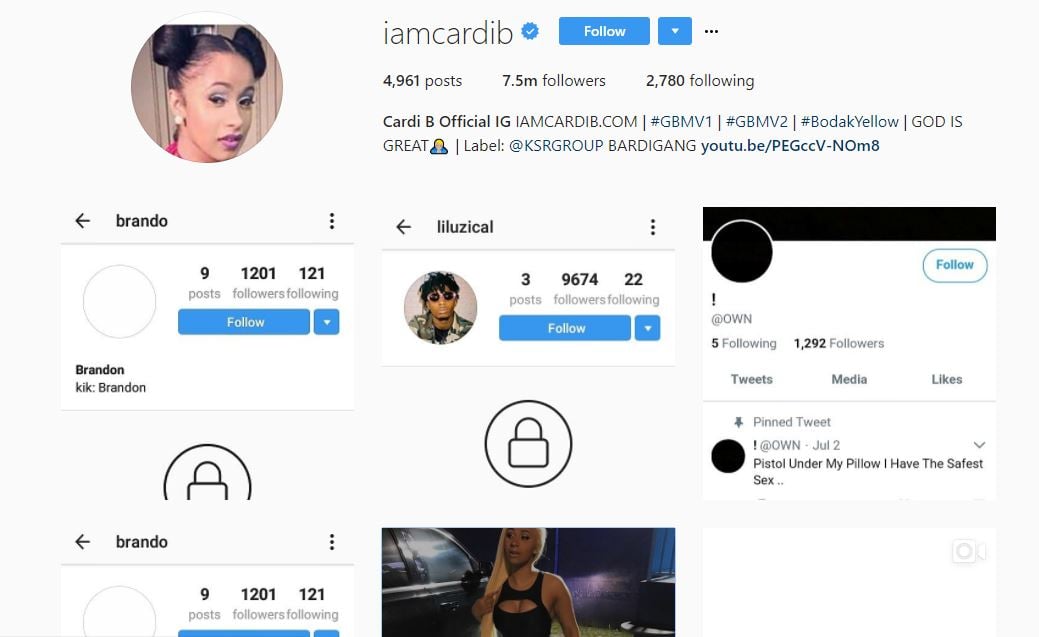Expand the dropdown beside brando's Follow button
This screenshot has height=637, width=1039.
(x=327, y=322)
